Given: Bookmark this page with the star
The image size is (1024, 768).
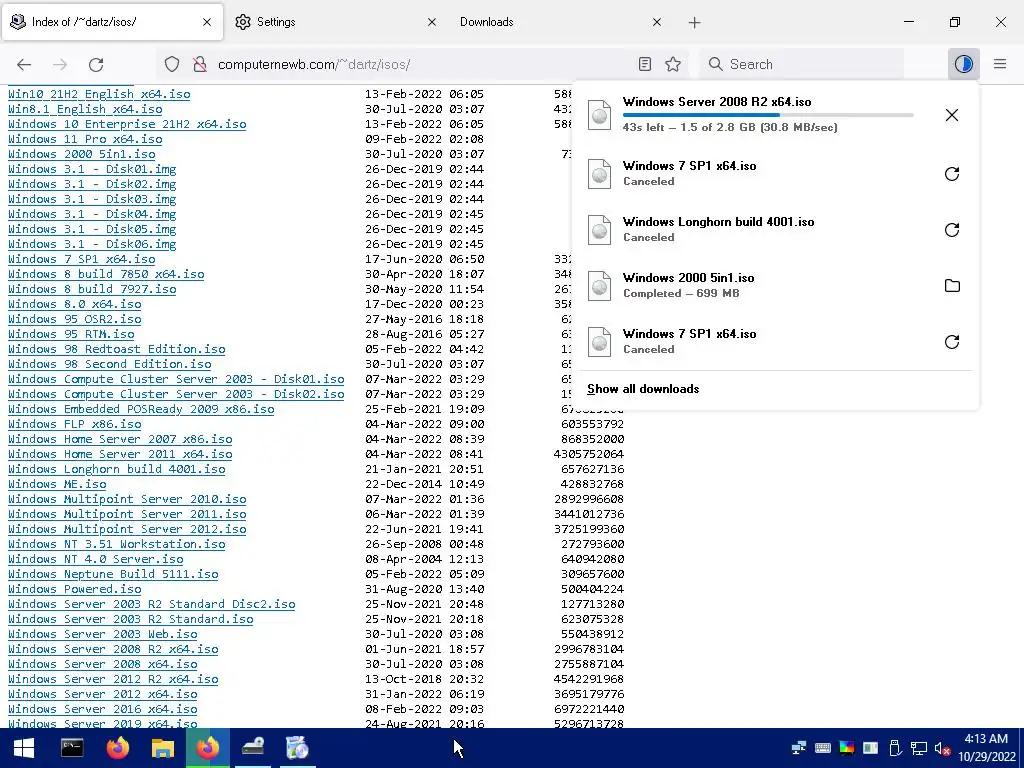Looking at the screenshot, I should click(673, 64).
